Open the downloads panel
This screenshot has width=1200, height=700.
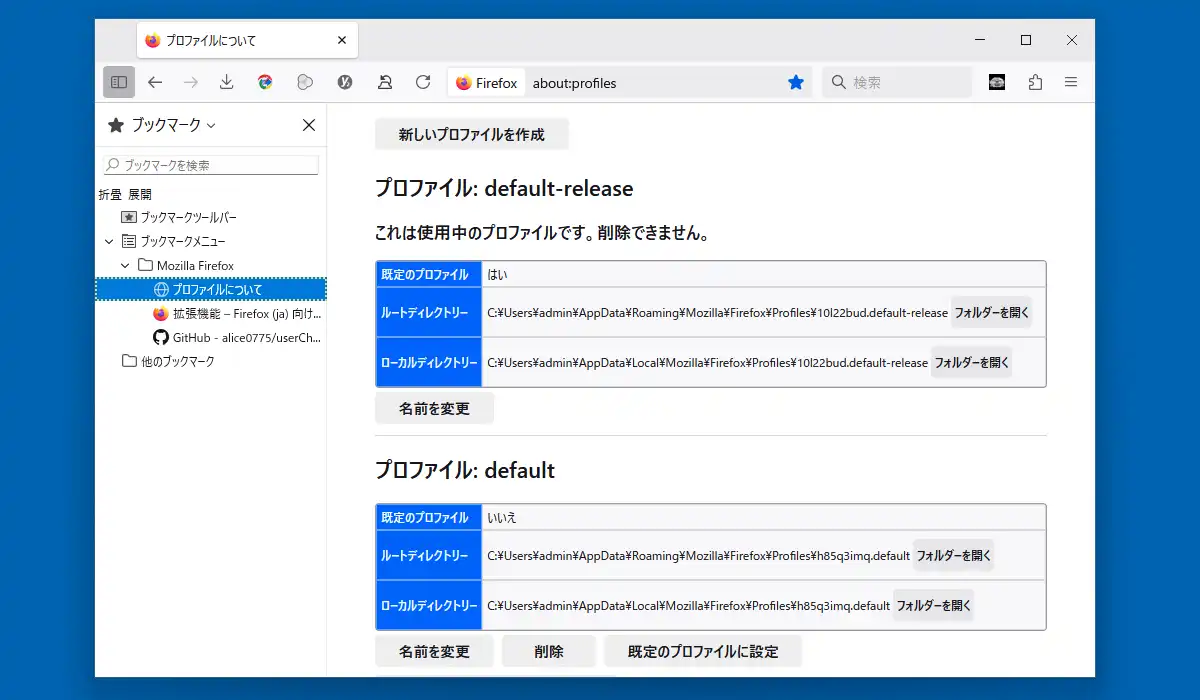click(227, 82)
